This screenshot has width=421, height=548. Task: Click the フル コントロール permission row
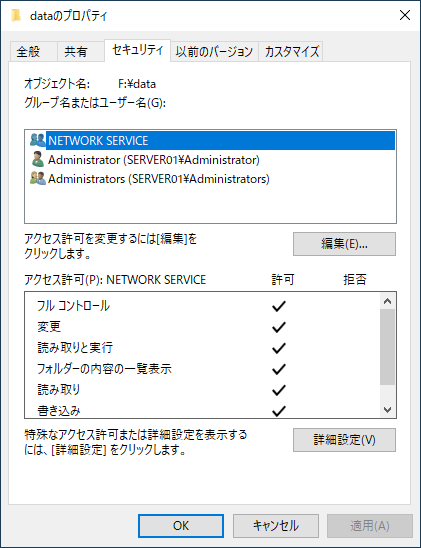pyautogui.click(x=202, y=306)
